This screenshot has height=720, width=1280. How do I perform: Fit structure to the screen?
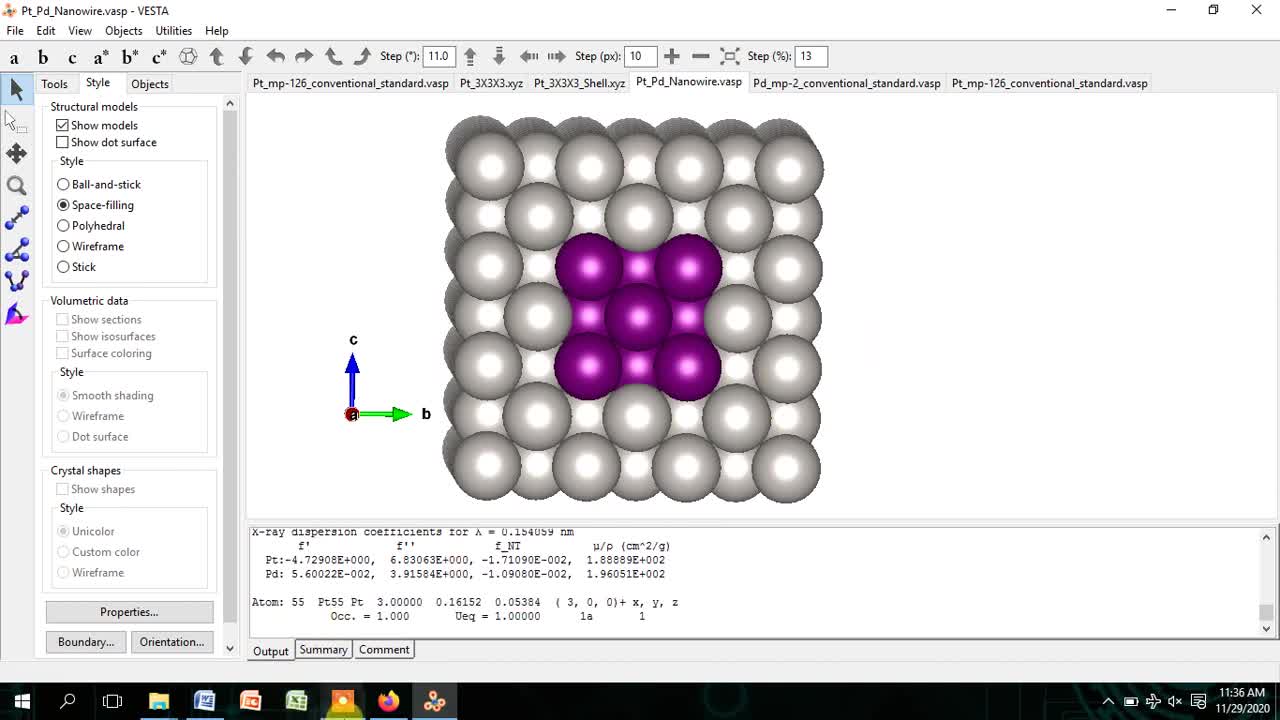pos(730,57)
